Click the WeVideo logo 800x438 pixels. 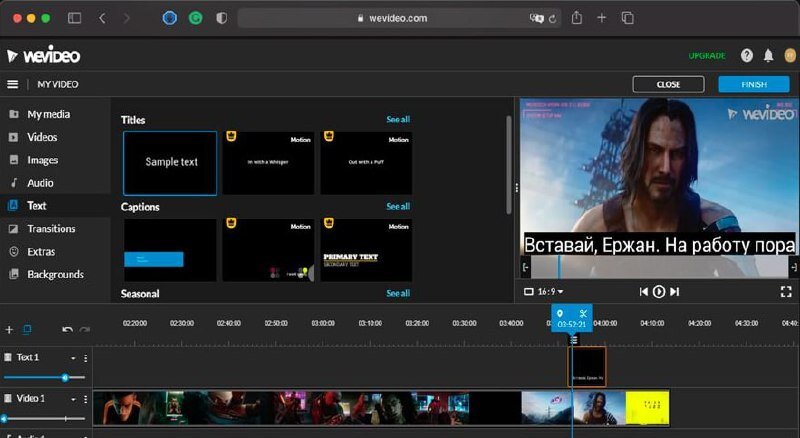tap(44, 55)
